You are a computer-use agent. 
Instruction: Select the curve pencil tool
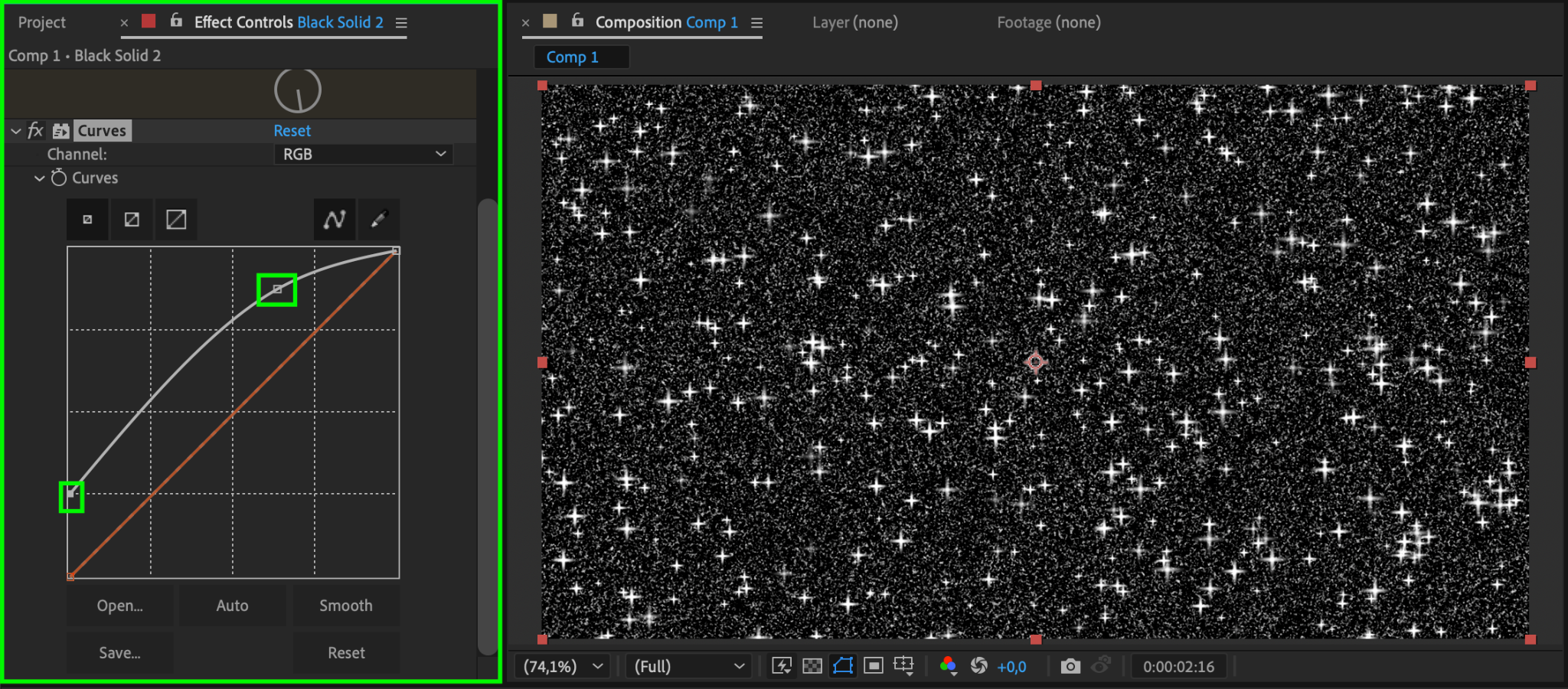(x=379, y=220)
